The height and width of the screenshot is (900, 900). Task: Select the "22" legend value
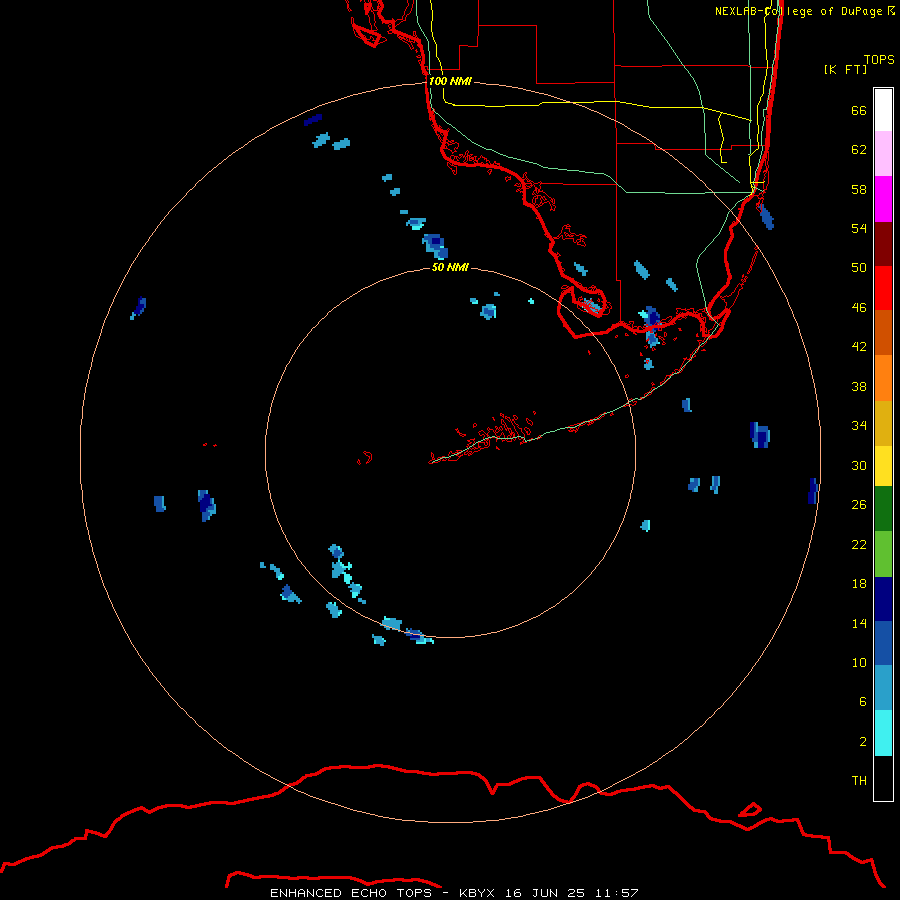pyautogui.click(x=859, y=544)
